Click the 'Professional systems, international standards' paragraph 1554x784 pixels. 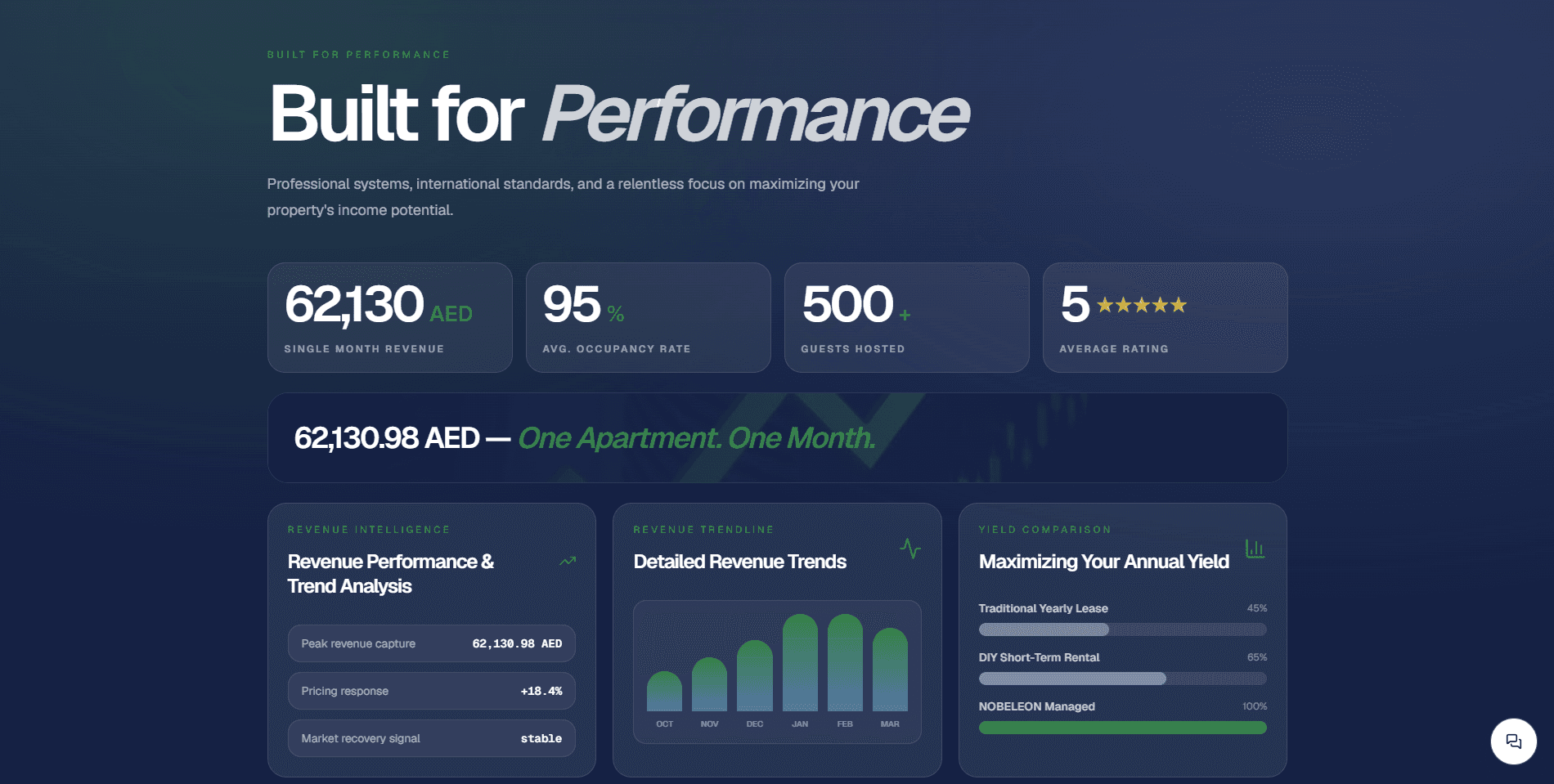[563, 197]
